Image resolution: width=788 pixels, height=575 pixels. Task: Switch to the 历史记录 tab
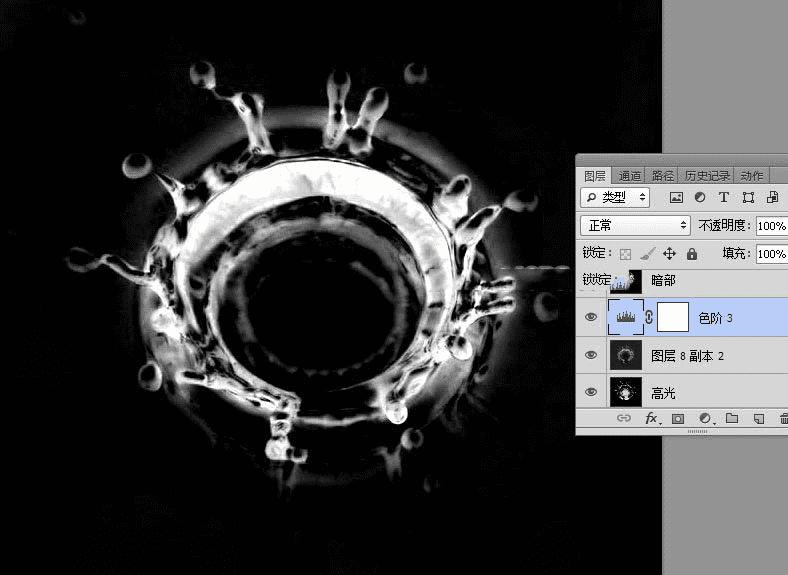click(707, 176)
